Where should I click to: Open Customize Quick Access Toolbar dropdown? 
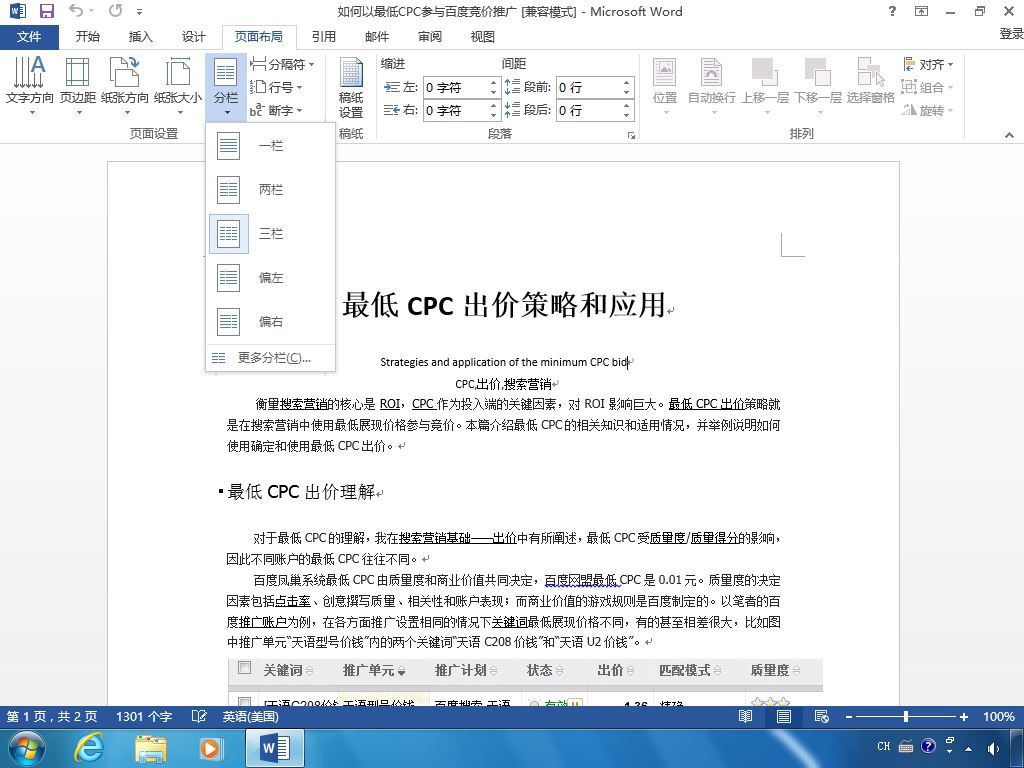(139, 11)
